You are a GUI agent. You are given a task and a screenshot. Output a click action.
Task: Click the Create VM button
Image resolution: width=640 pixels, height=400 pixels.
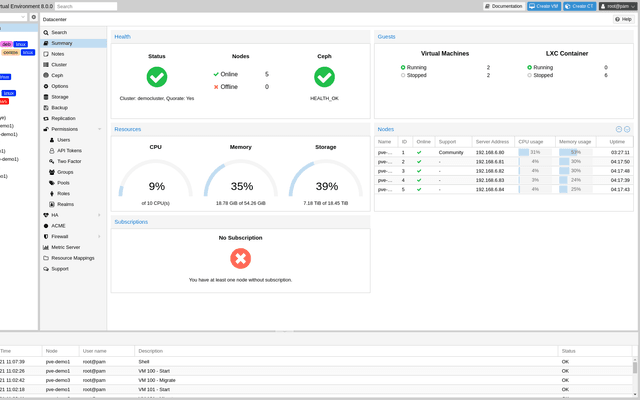coord(544,6)
